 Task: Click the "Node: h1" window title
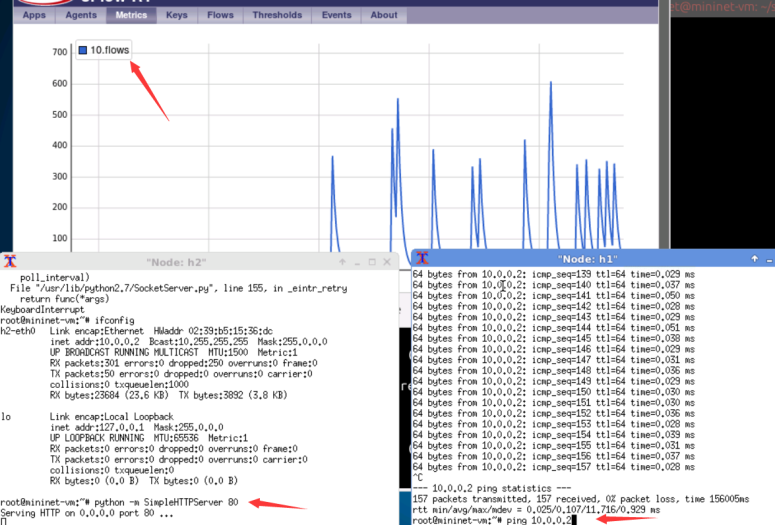click(588, 259)
